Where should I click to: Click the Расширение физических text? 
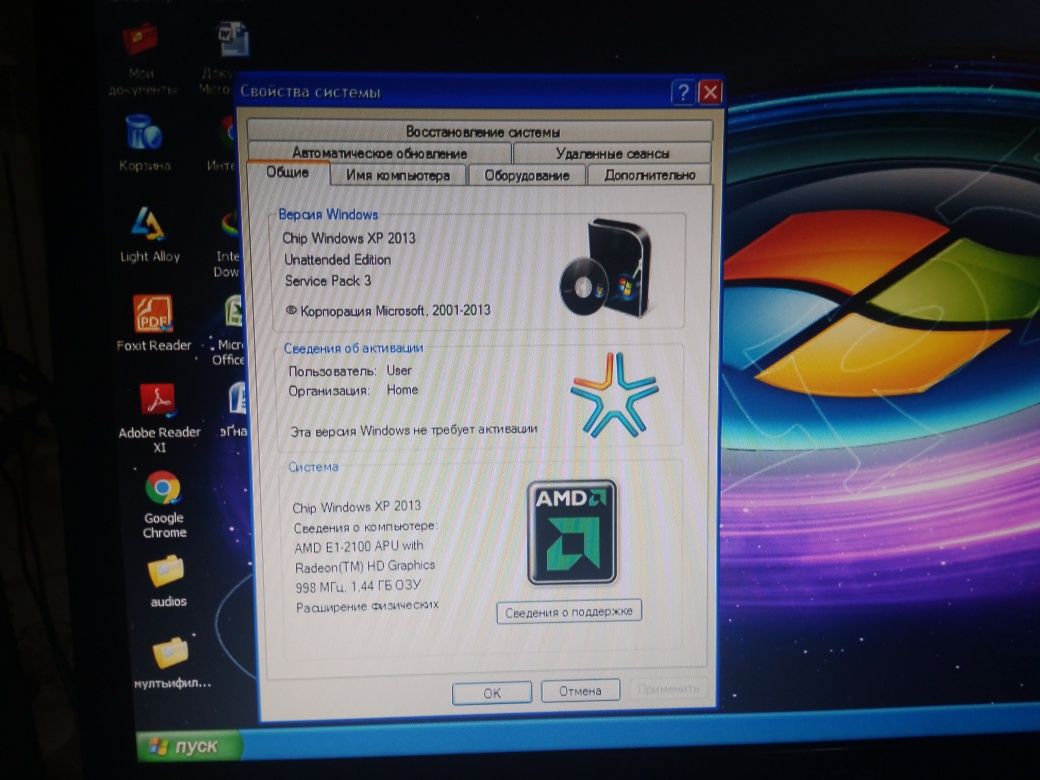point(367,606)
